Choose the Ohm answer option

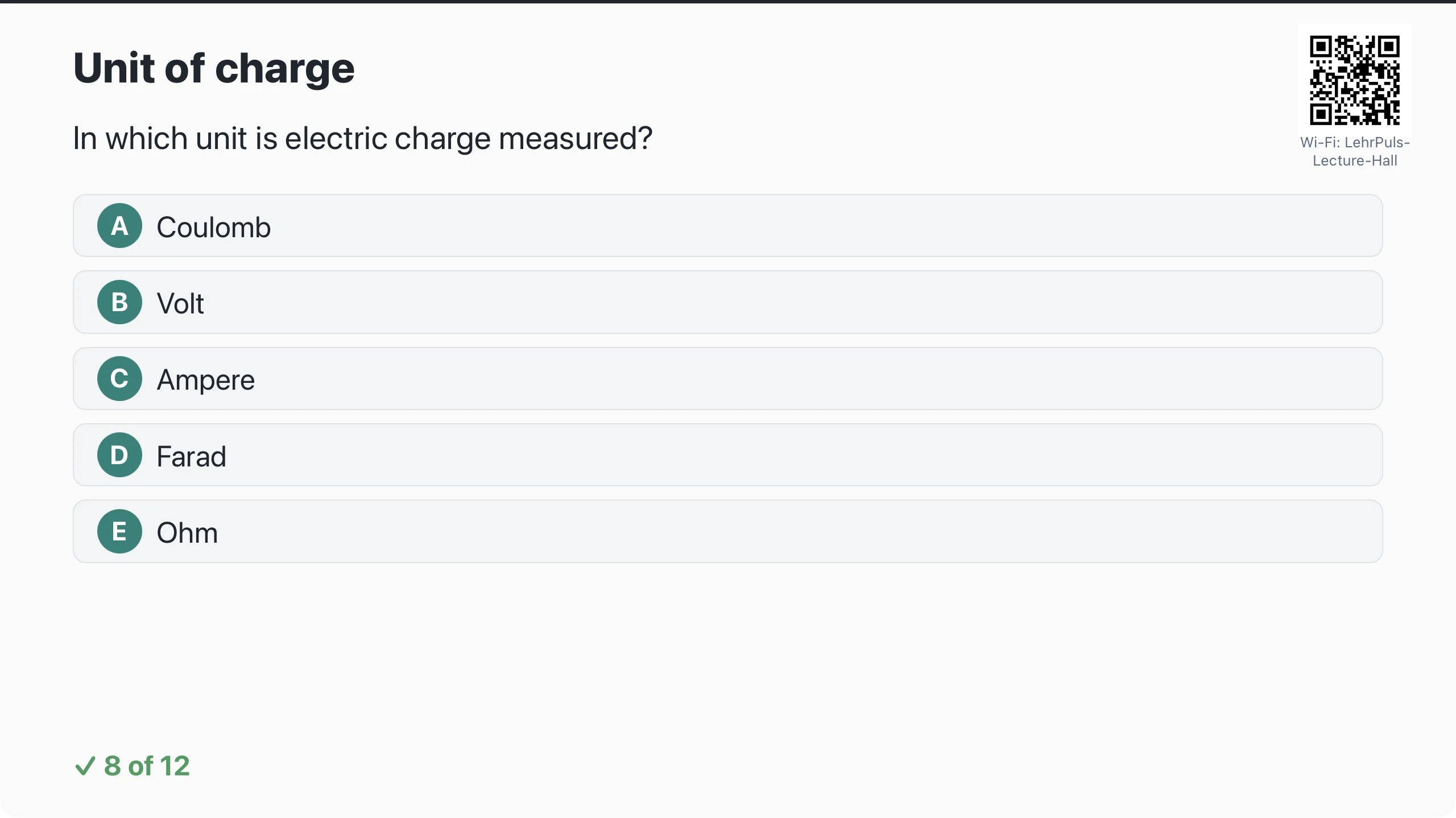727,531
